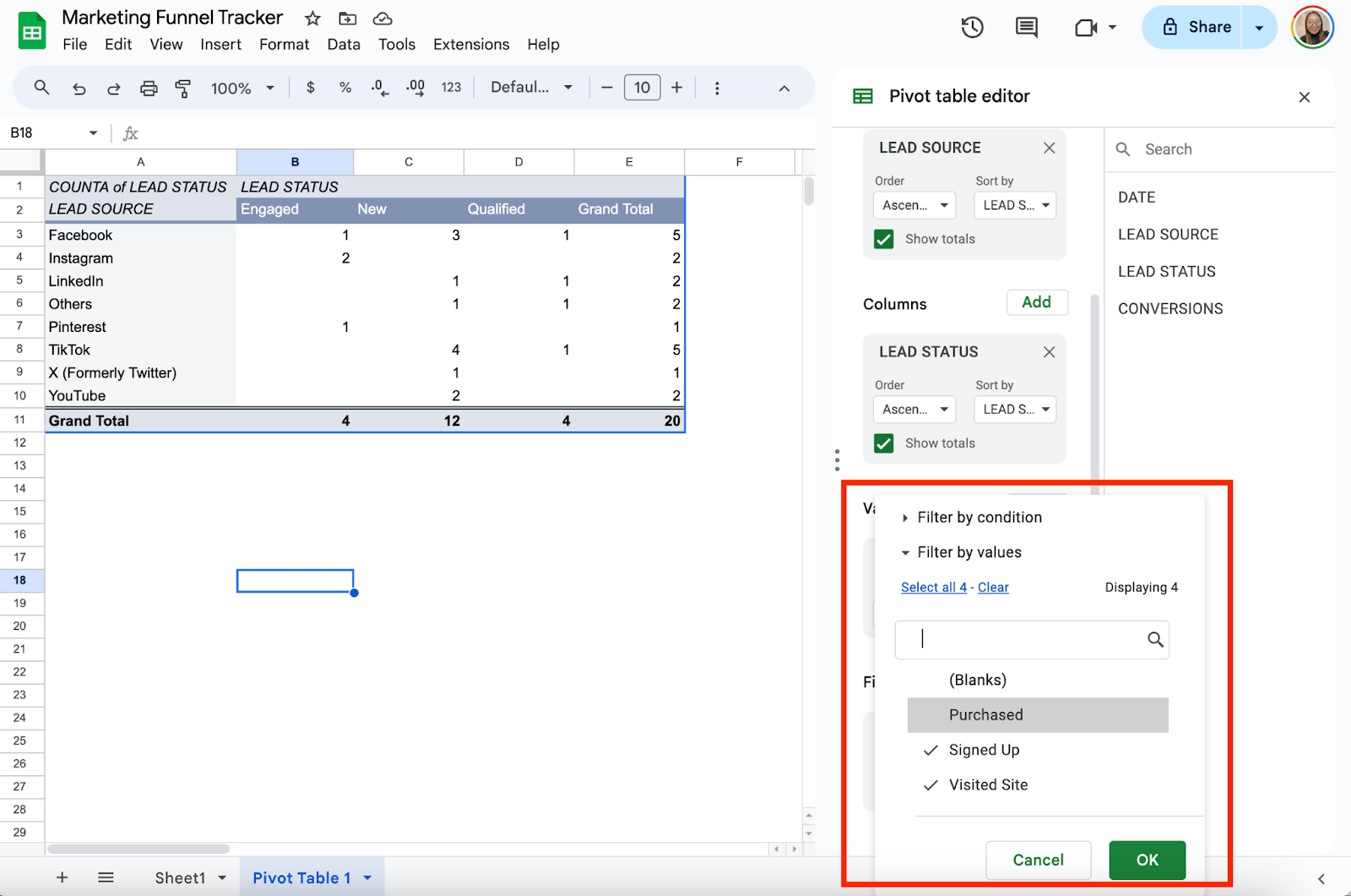
Task: Open the Data menu
Action: tap(344, 44)
